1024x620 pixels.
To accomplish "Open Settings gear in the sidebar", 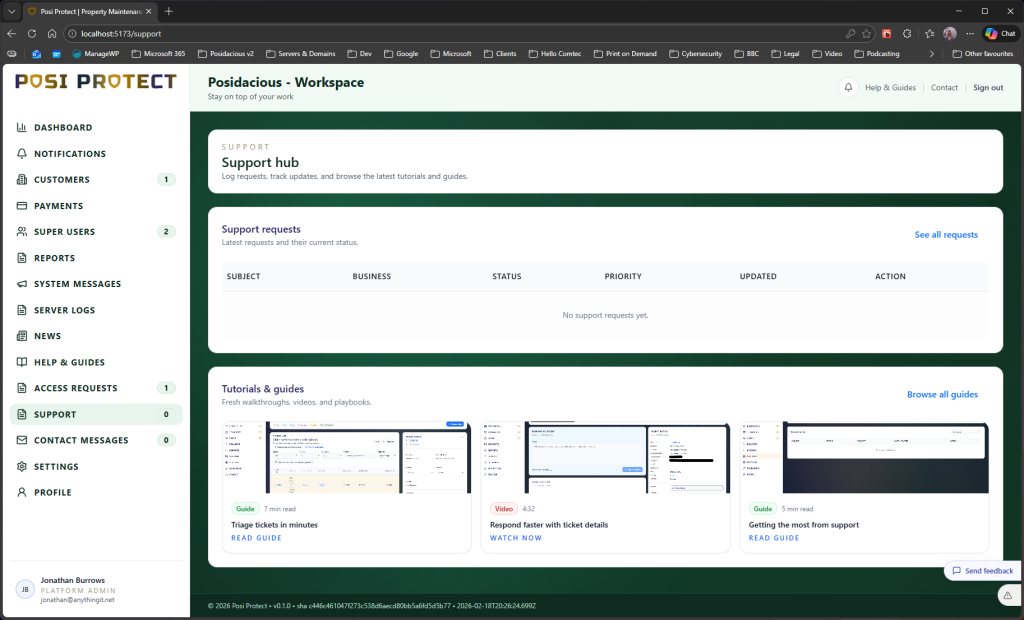I will click(x=22, y=467).
